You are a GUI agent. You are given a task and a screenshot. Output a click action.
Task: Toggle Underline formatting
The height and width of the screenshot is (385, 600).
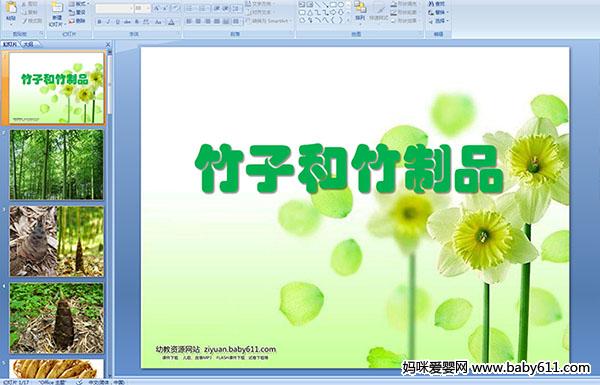117,22
